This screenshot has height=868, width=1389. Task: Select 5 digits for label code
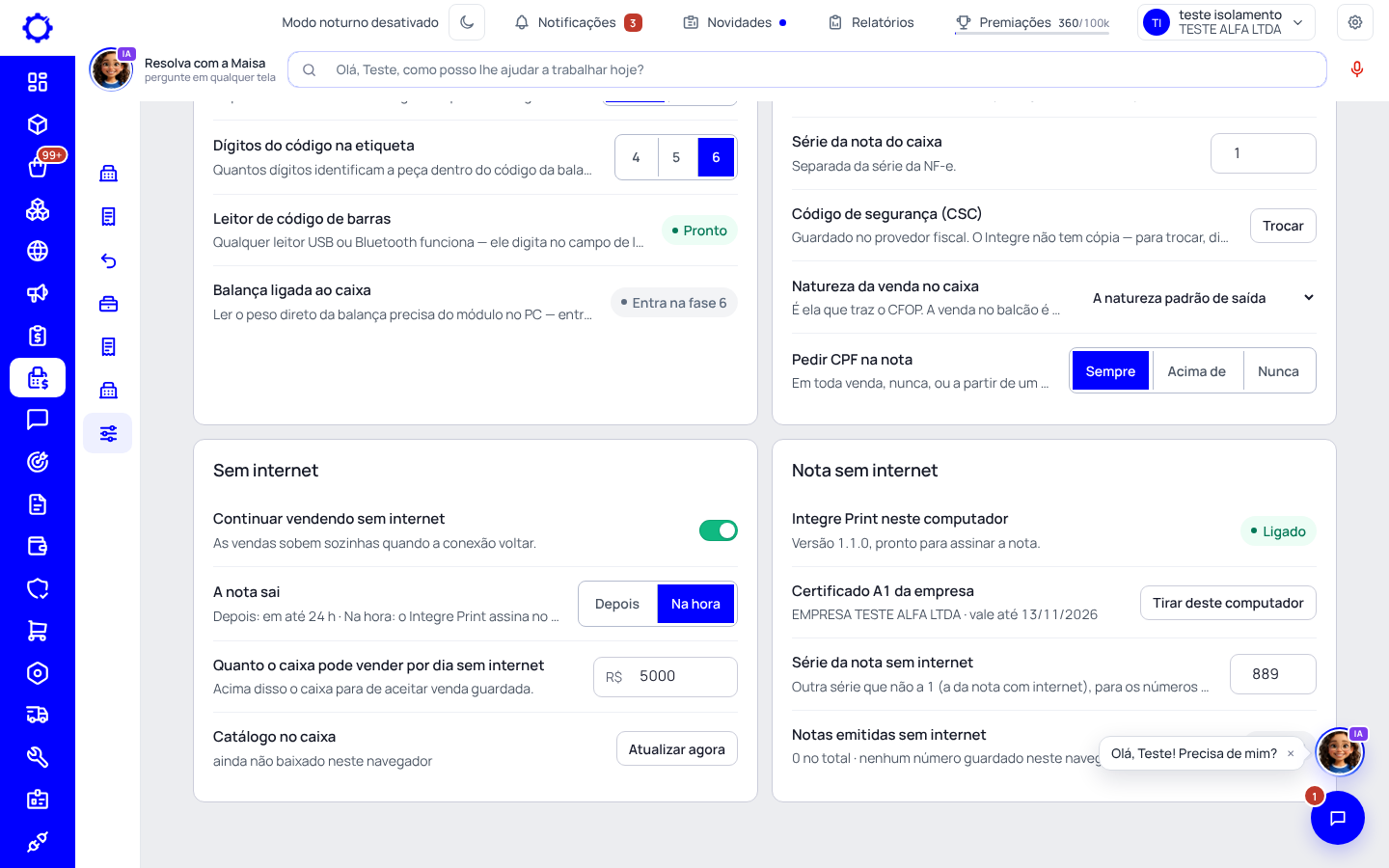coord(676,157)
